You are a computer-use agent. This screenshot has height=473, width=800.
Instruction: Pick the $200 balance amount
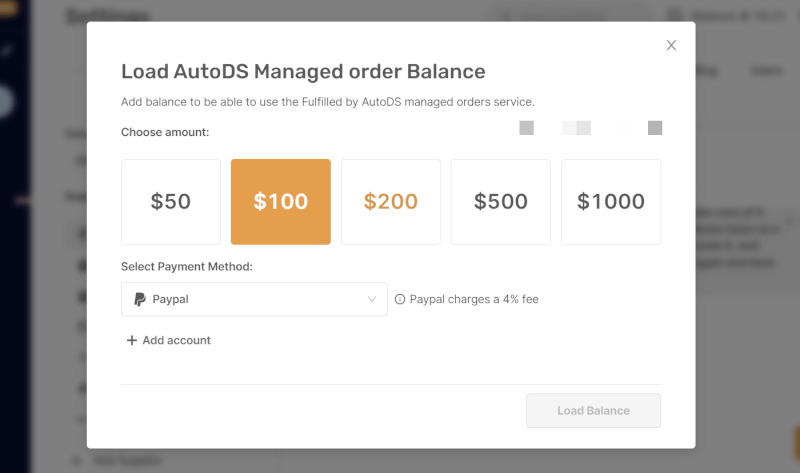coord(391,202)
